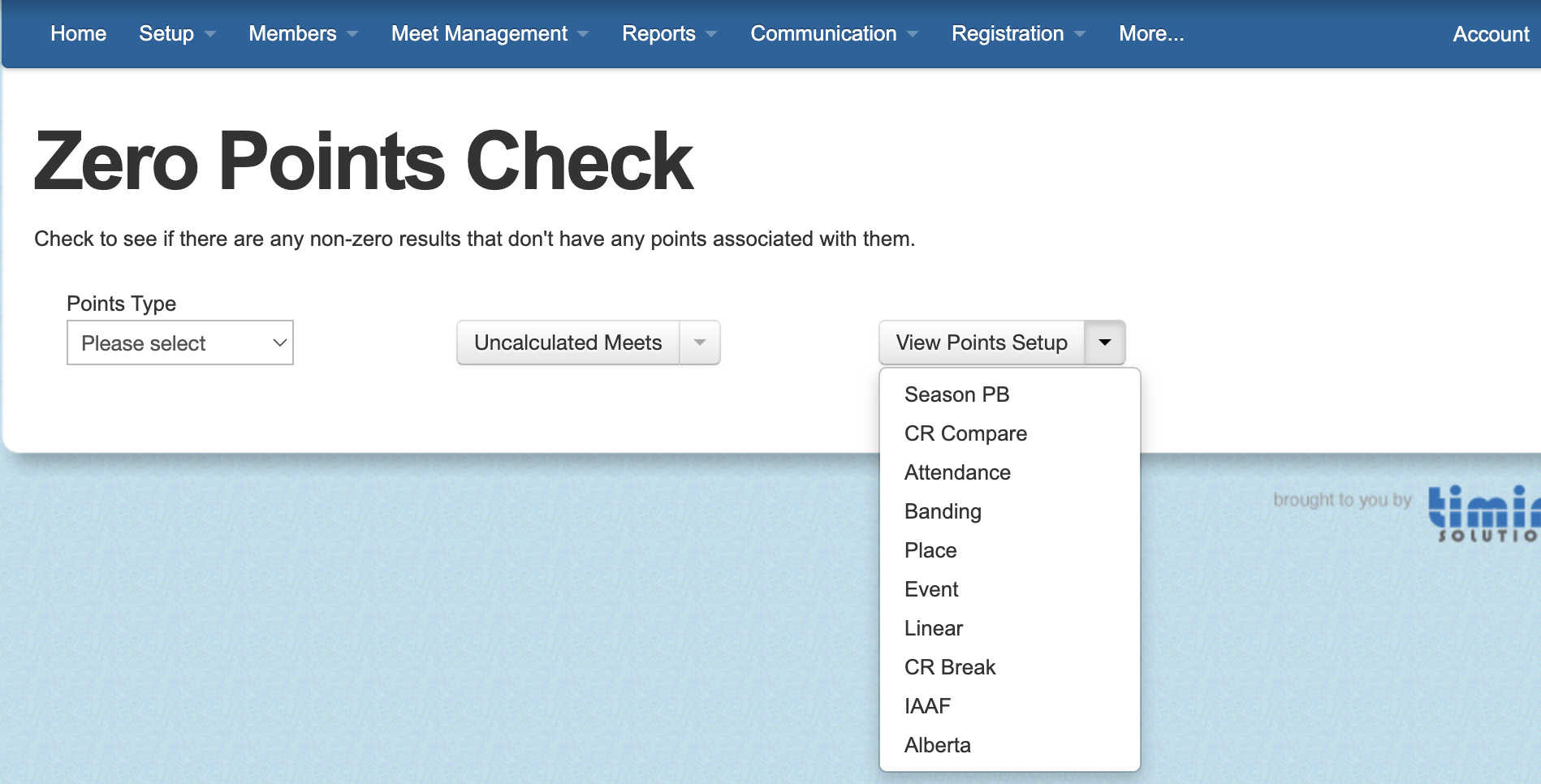
Task: Click the Zero Points Check heading
Action: (364, 162)
